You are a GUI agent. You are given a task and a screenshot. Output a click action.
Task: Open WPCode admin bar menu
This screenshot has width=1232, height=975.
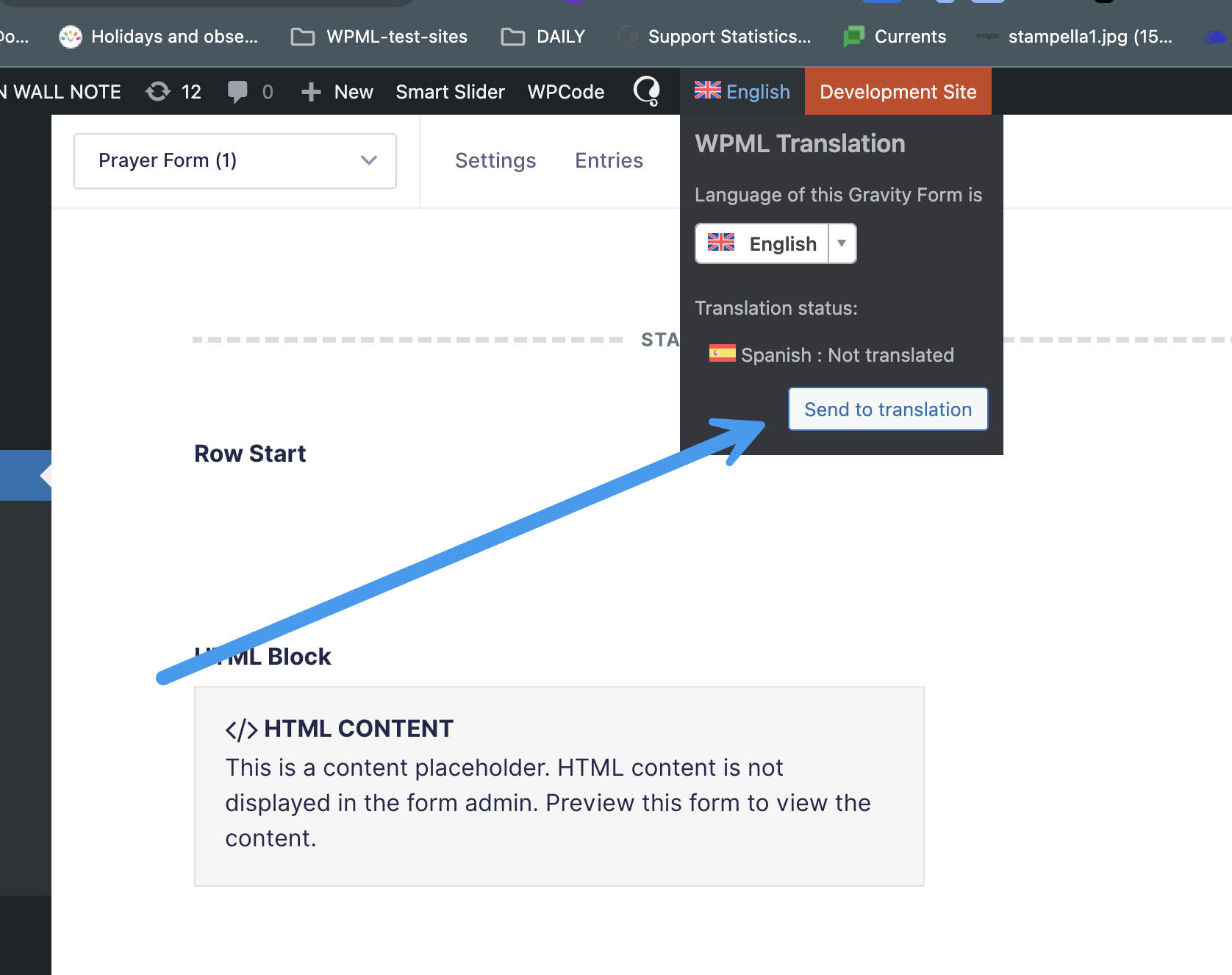[x=566, y=92]
